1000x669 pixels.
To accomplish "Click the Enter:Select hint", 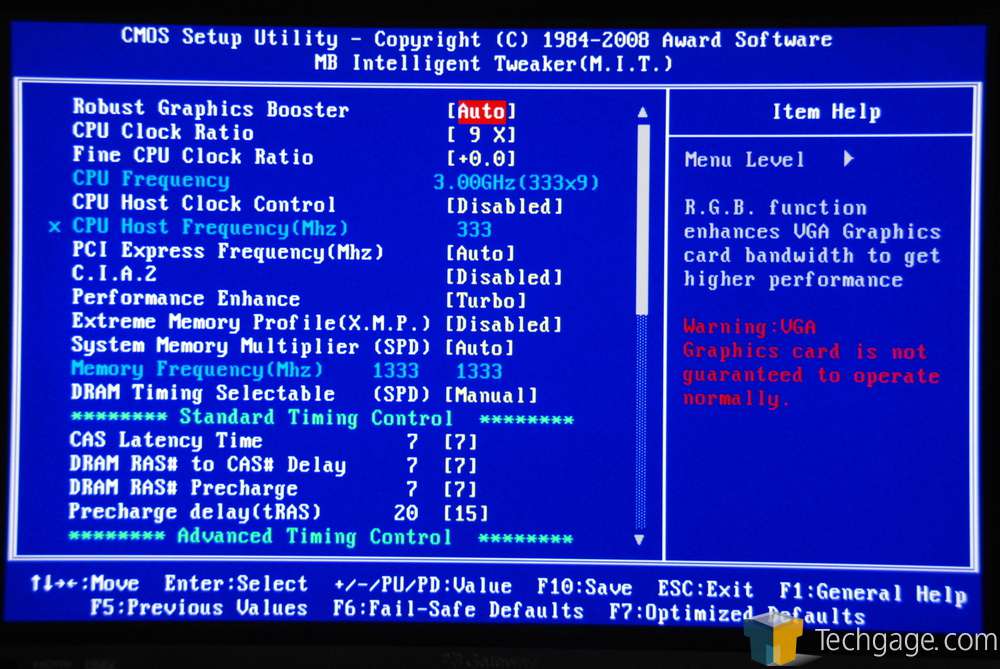I will [236, 584].
